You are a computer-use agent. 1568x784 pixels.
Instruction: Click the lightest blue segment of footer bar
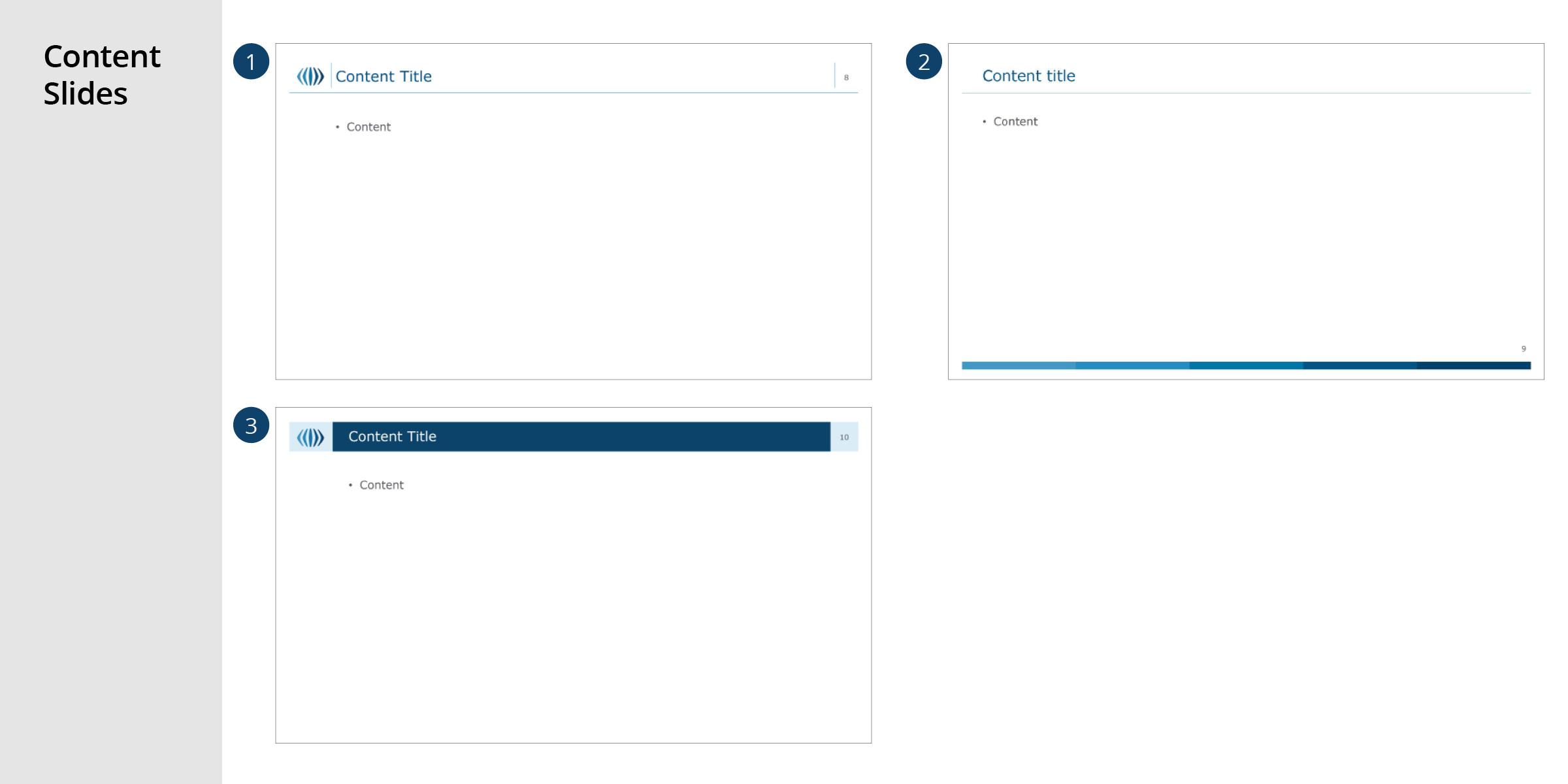tap(1018, 366)
